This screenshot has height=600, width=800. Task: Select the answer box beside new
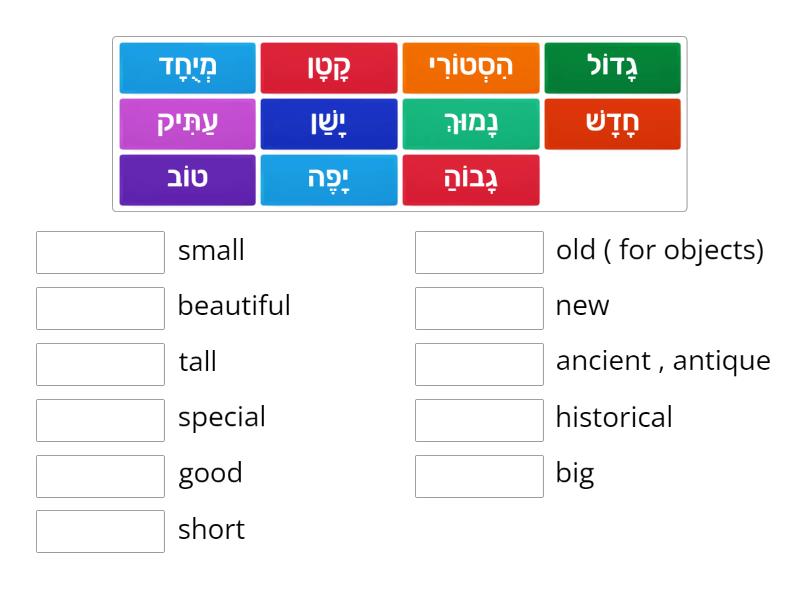pyautogui.click(x=479, y=308)
